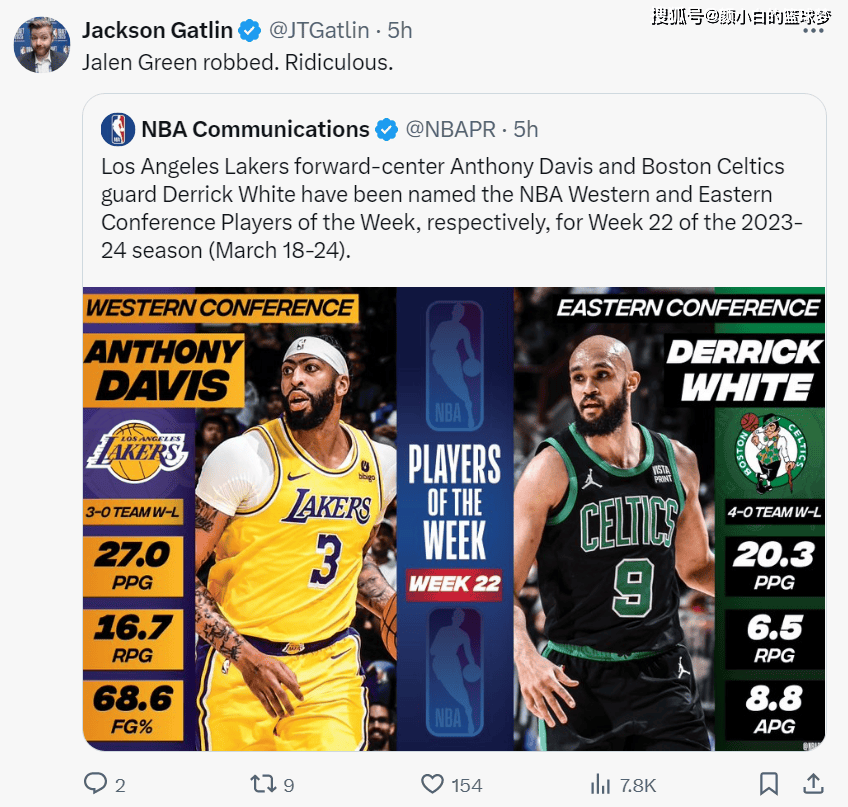Click the NBA Communications account name
The image size is (848, 807).
[x=255, y=129]
